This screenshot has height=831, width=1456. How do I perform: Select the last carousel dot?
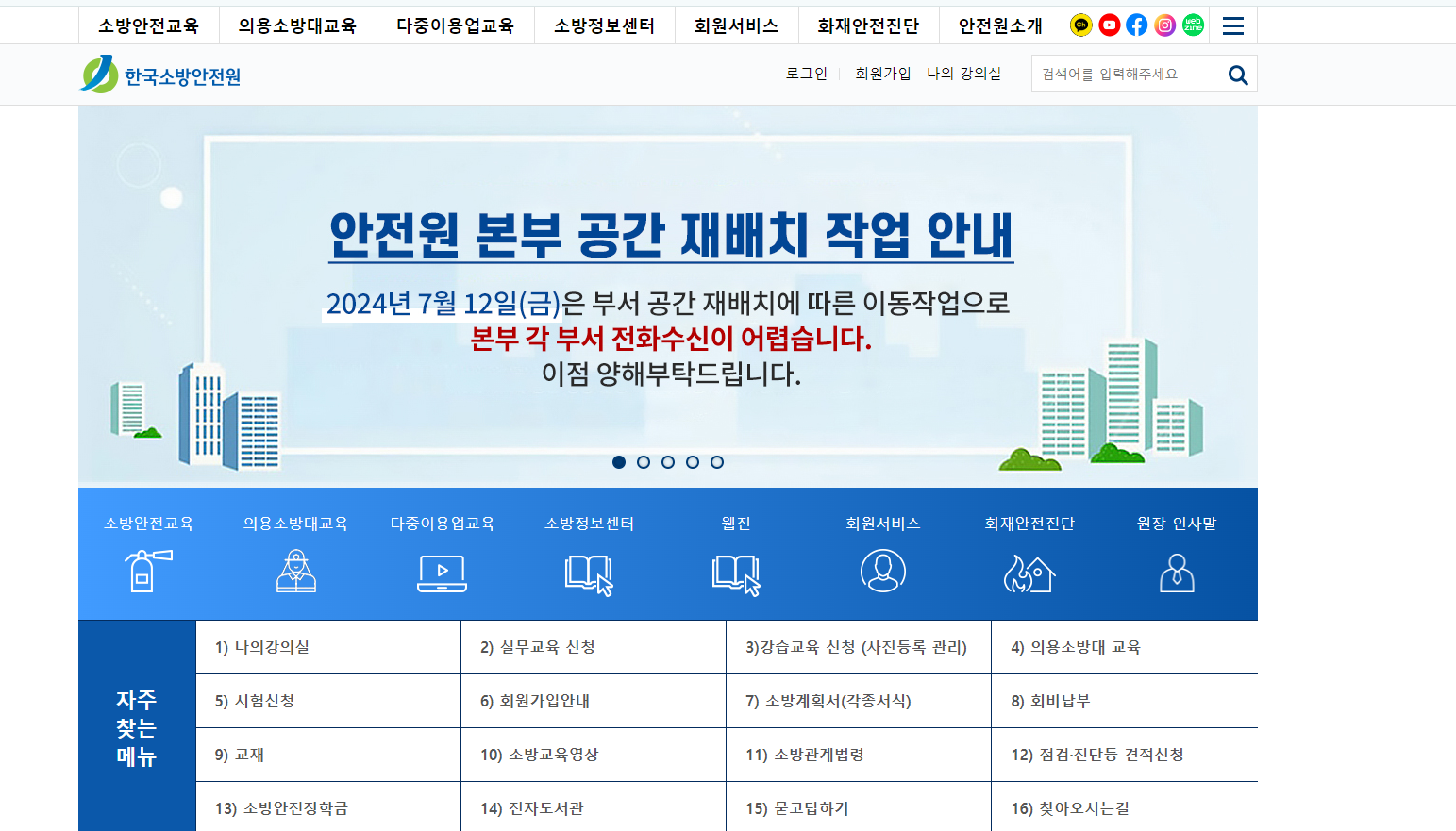[x=717, y=462]
